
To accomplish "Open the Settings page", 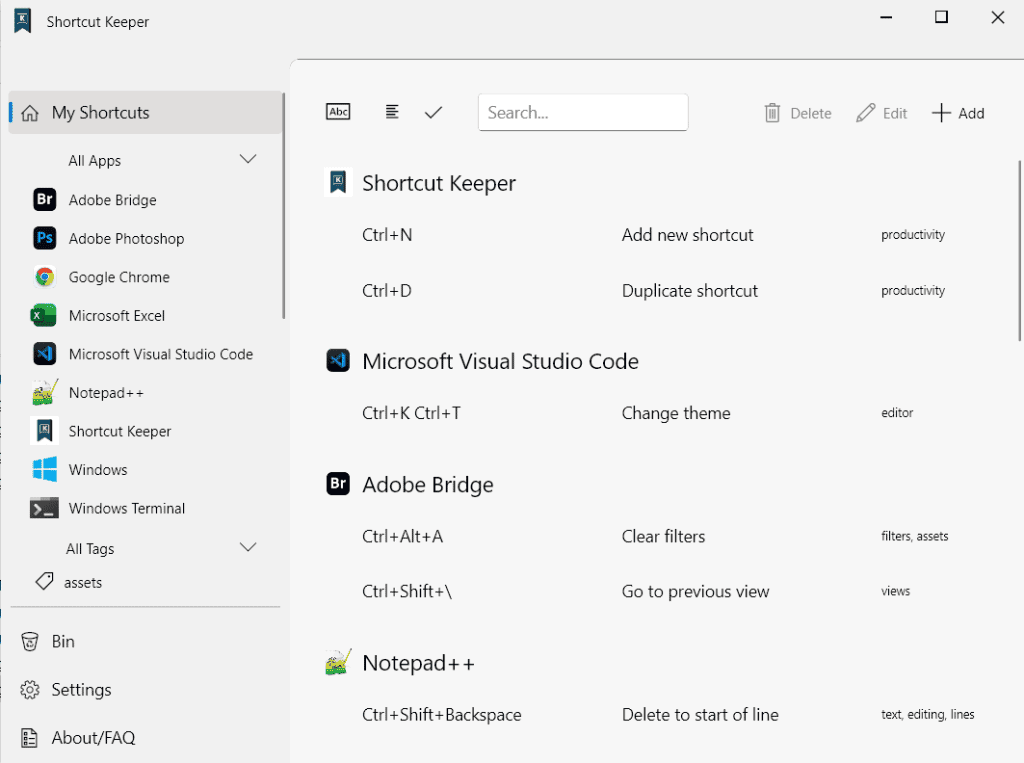I will click(x=145, y=690).
